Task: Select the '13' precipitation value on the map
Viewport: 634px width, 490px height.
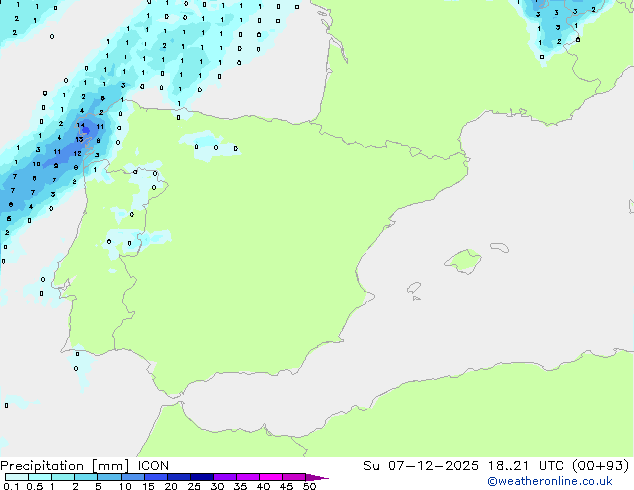Action: pyautogui.click(x=79, y=139)
